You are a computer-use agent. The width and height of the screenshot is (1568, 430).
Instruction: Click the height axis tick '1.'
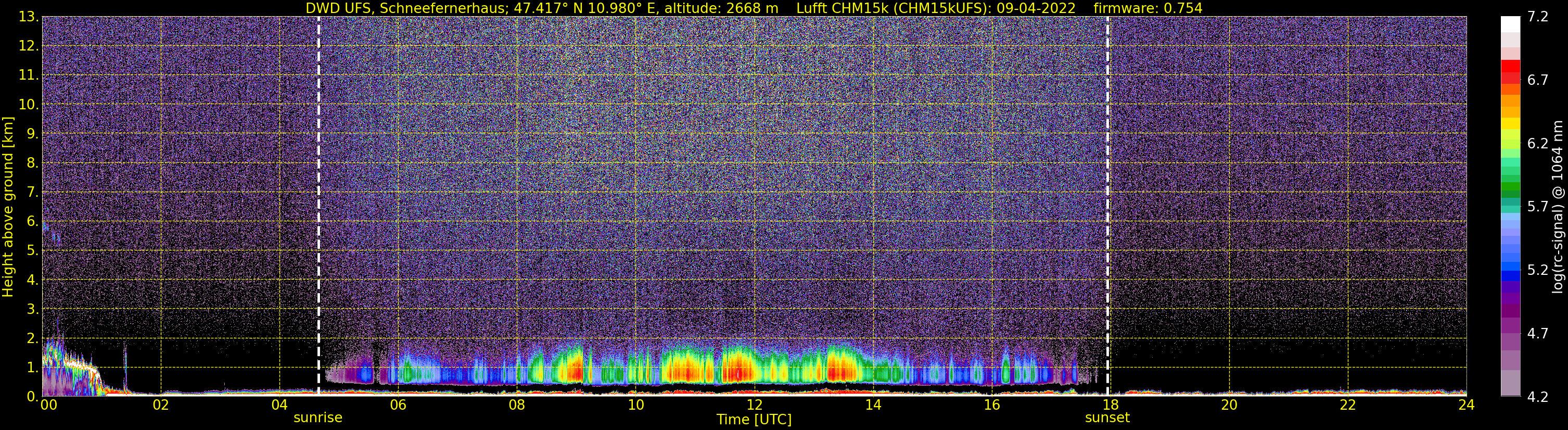pyautogui.click(x=32, y=367)
